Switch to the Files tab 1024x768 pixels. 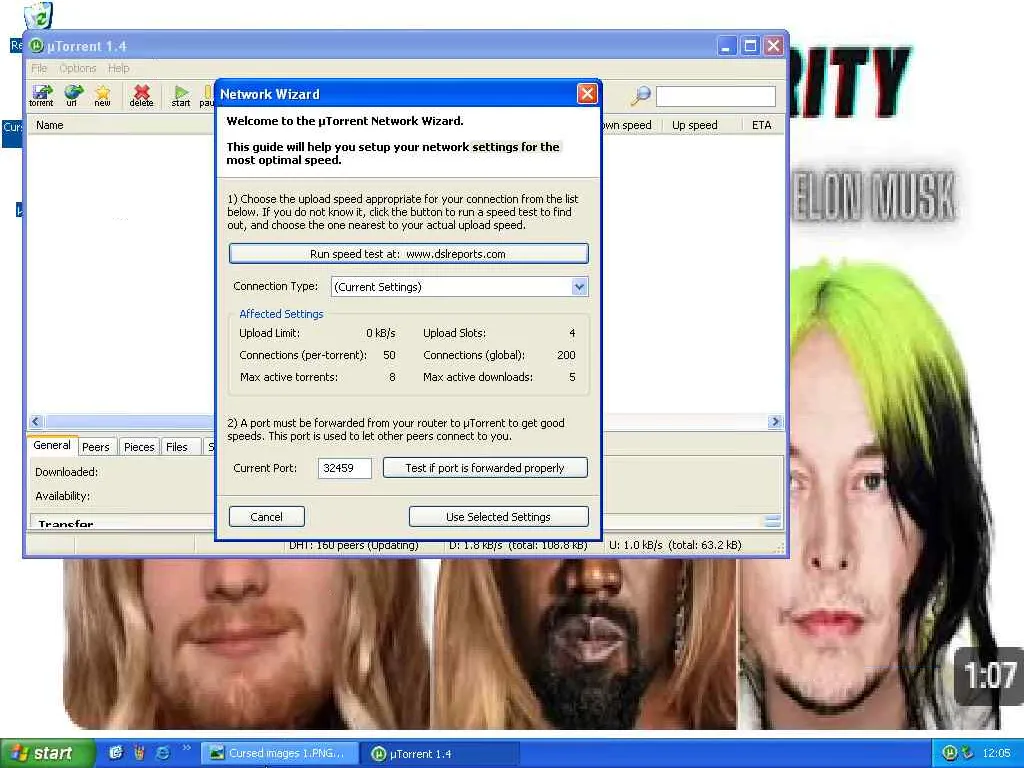click(177, 447)
